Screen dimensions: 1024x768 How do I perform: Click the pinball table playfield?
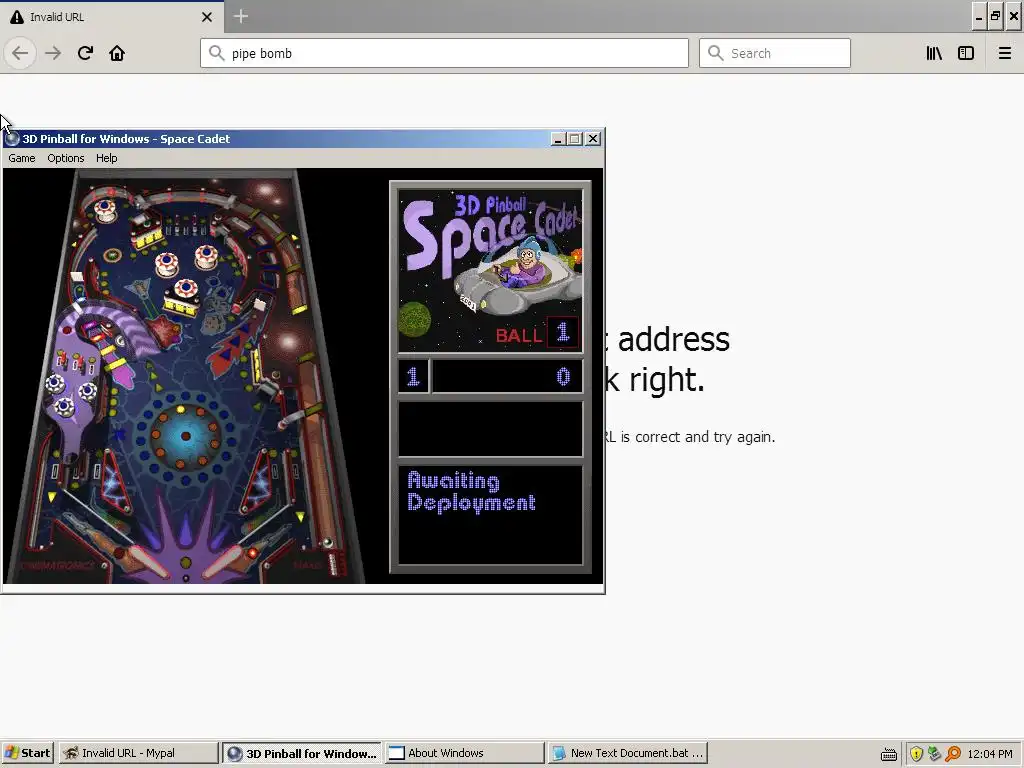point(186,376)
